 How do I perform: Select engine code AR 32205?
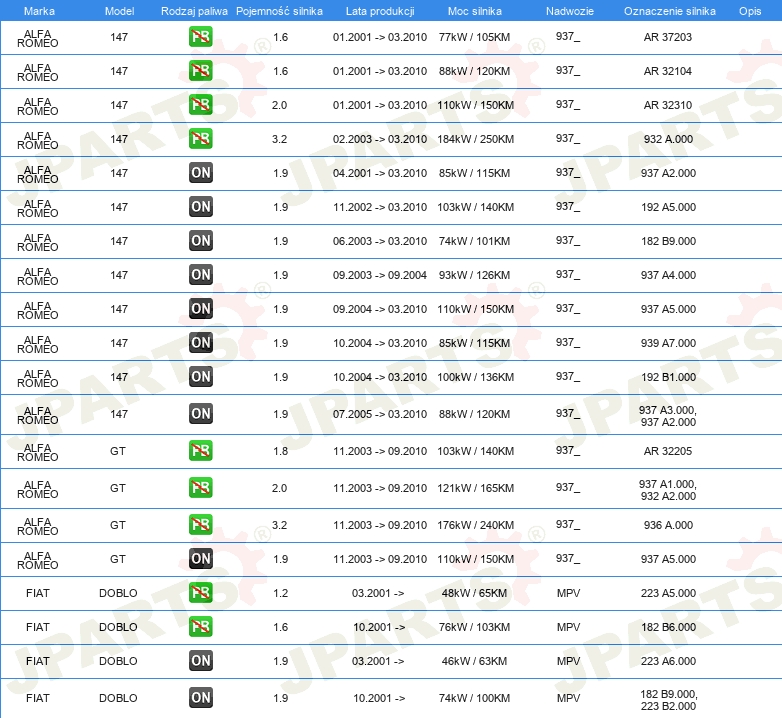[x=668, y=451]
